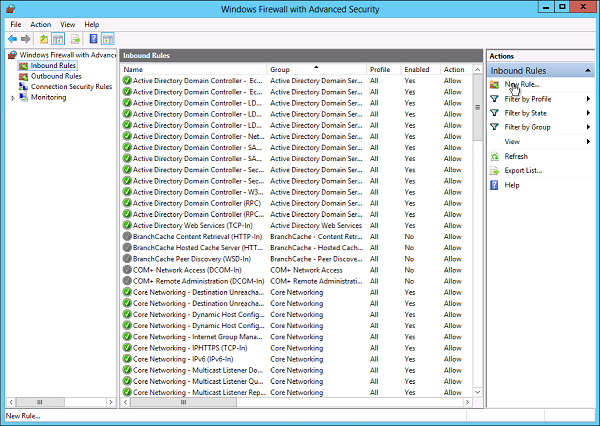Click the Filter by State funnel icon
Image resolution: width=600 pixels, height=426 pixels.
[494, 113]
